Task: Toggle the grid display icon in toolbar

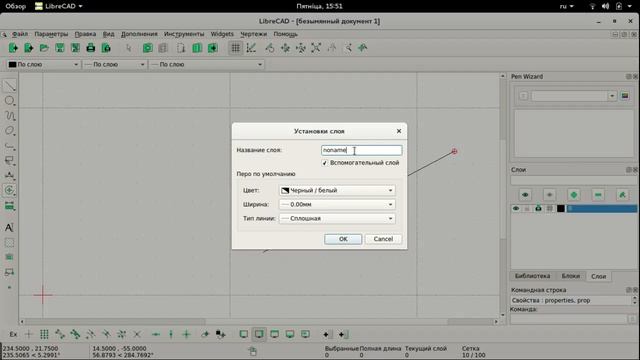Action: click(236, 48)
